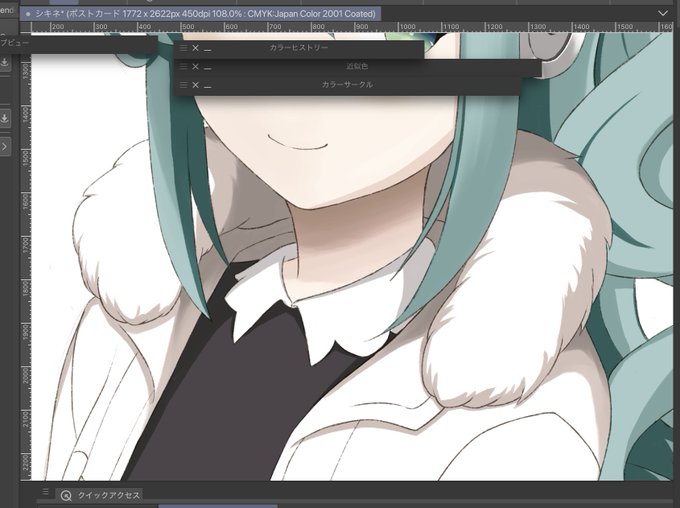Image resolution: width=680 pixels, height=508 pixels.
Task: Switch to the クイックアクセス tab
Action: (99, 495)
